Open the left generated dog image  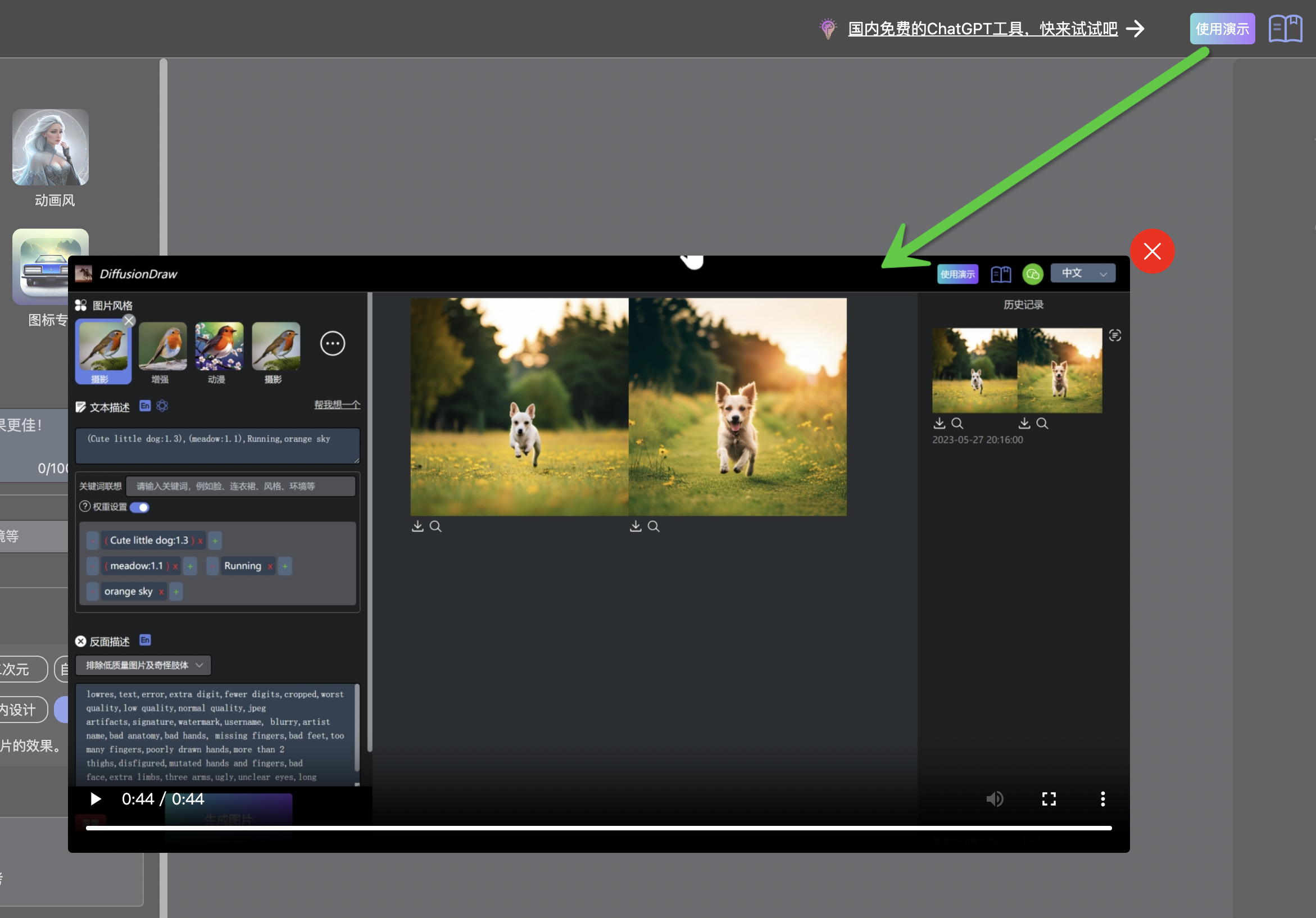click(x=519, y=407)
